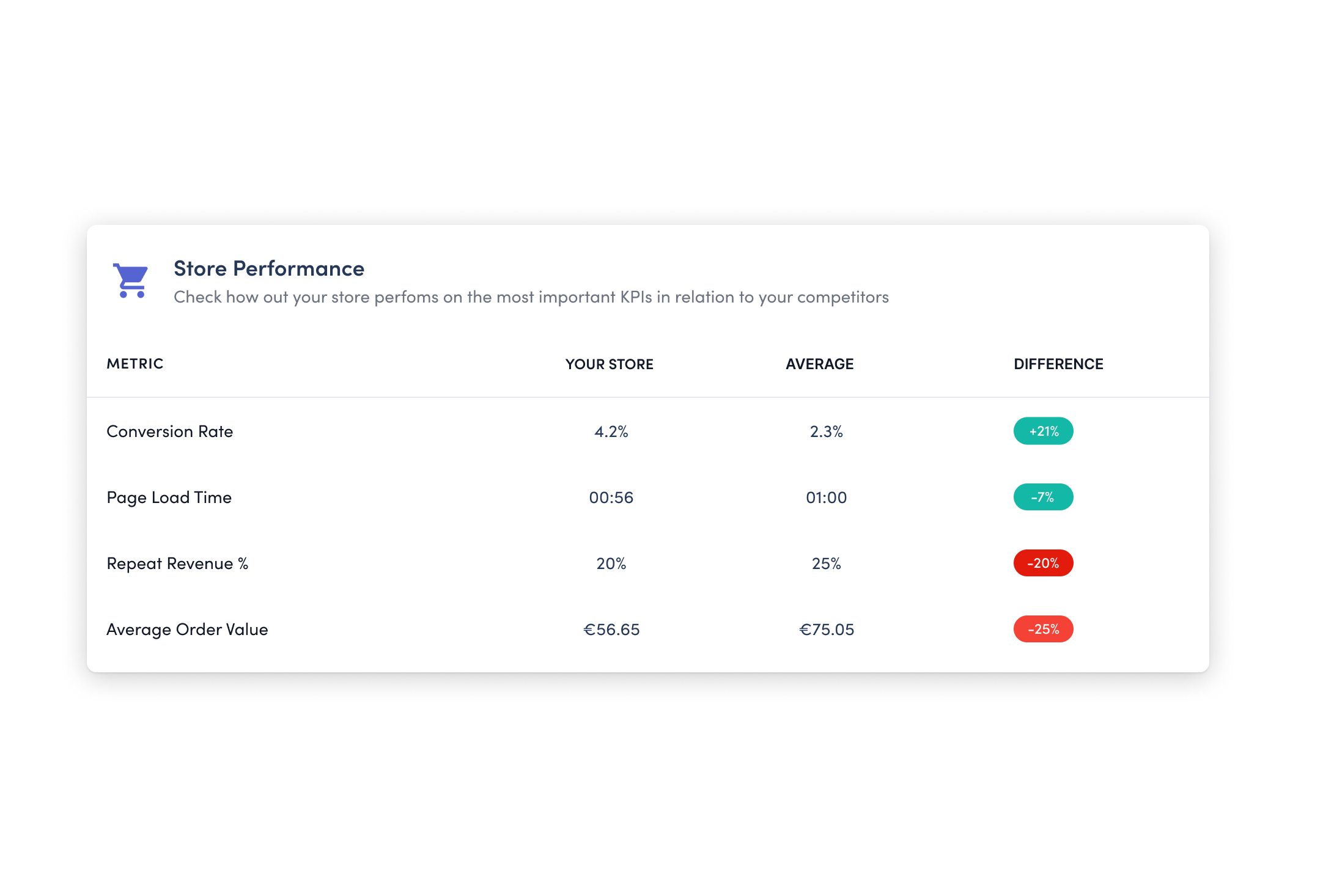Image resolution: width=1323 pixels, height=896 pixels.
Task: Sort by the DIFFERENCE column header
Action: (1058, 364)
